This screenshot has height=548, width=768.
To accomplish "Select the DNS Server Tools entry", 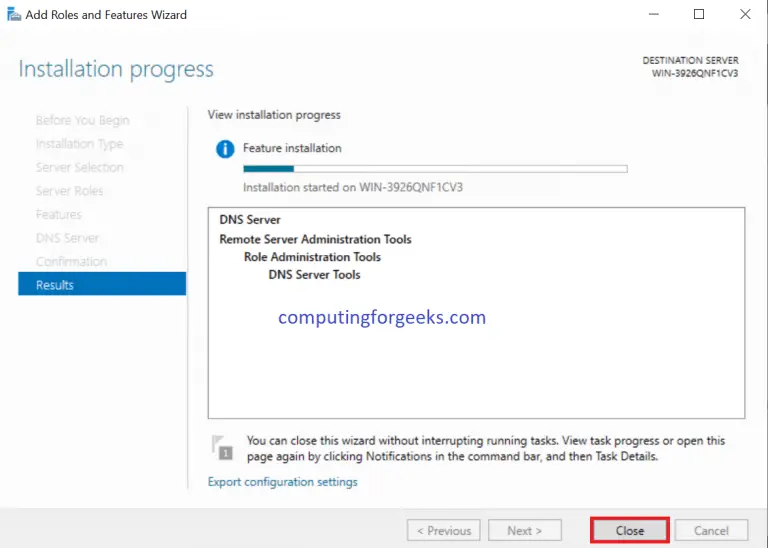I will pyautogui.click(x=314, y=275).
